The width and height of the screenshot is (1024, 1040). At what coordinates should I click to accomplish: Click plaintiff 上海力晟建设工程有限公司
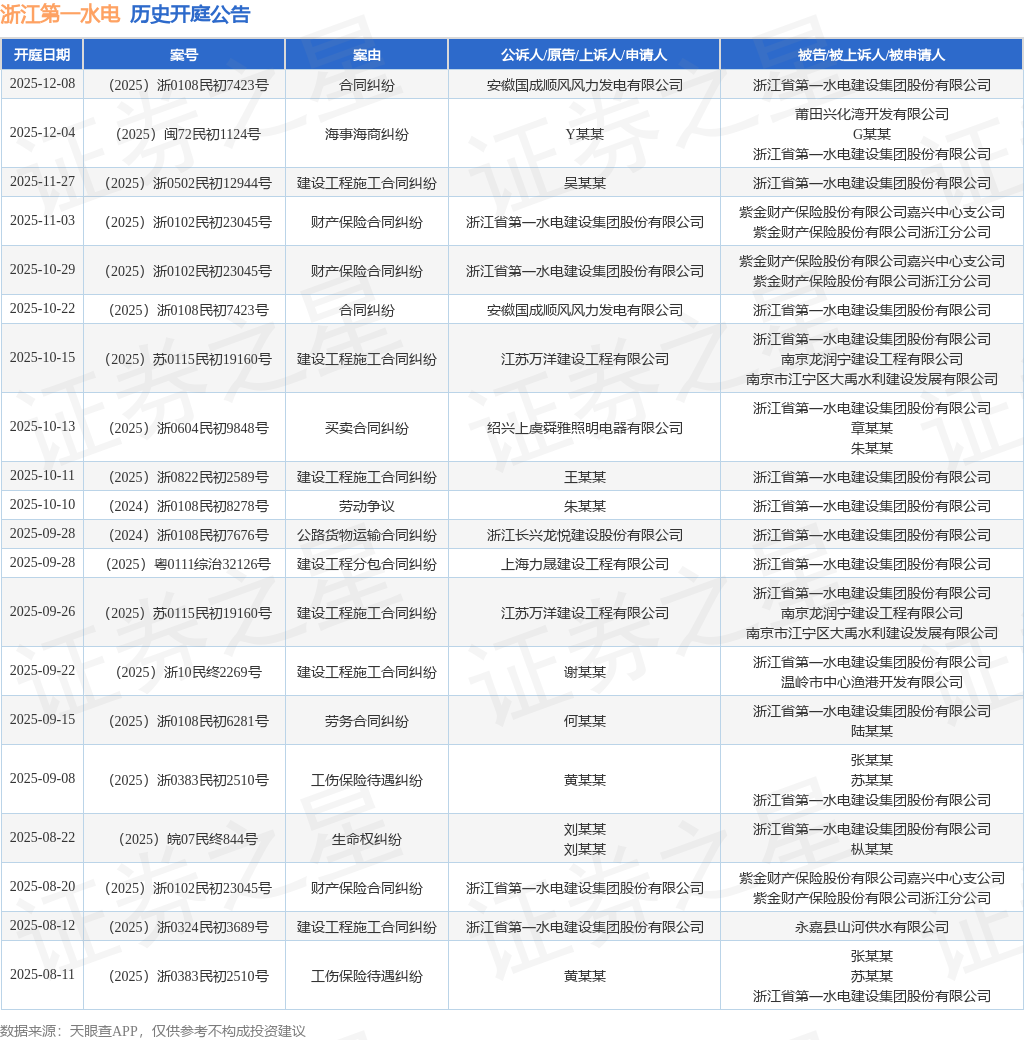584,565
